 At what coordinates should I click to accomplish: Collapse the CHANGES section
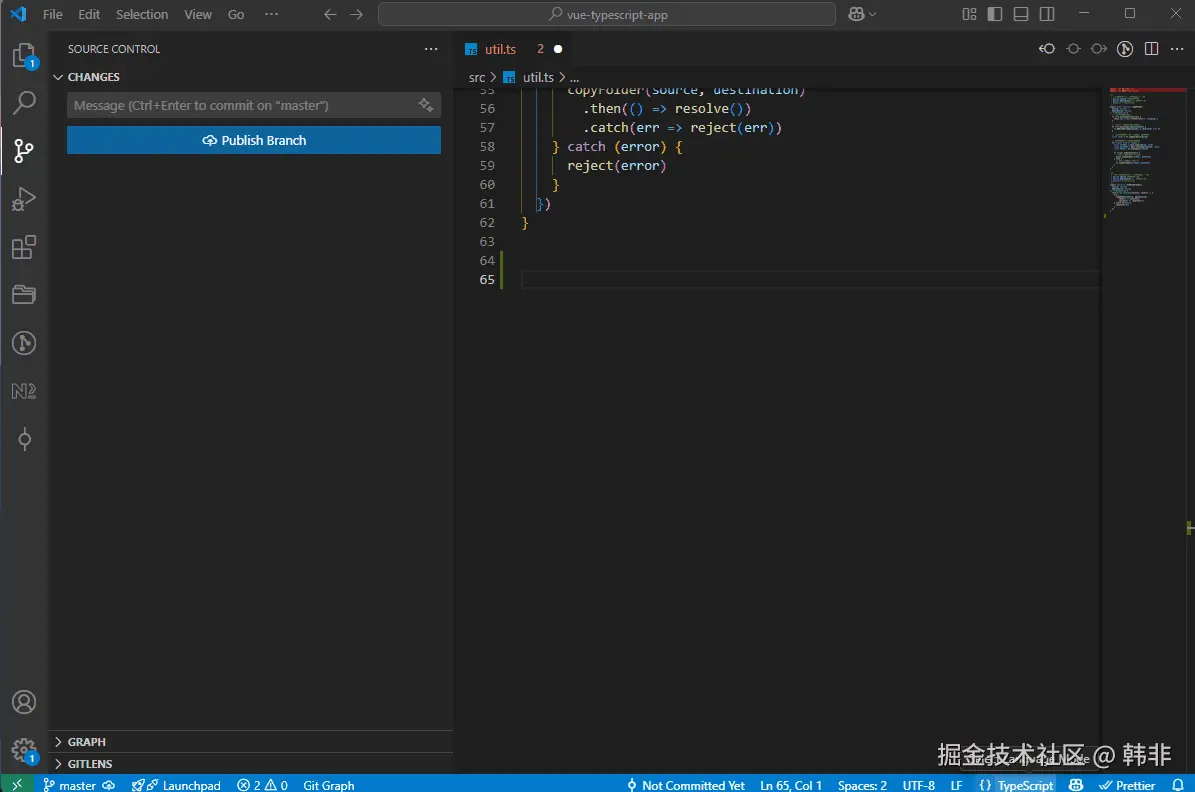coord(93,77)
